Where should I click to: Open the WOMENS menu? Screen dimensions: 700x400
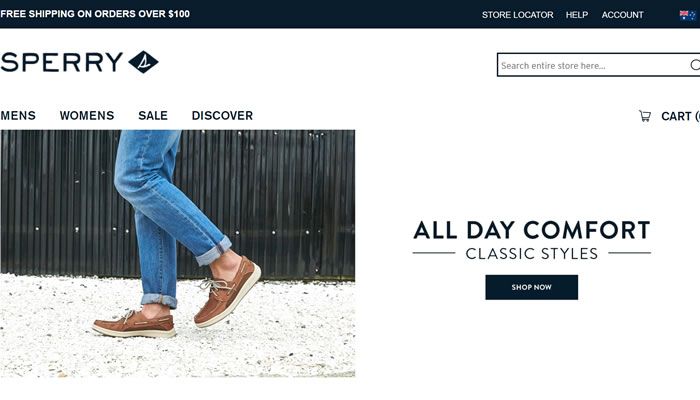(87, 116)
